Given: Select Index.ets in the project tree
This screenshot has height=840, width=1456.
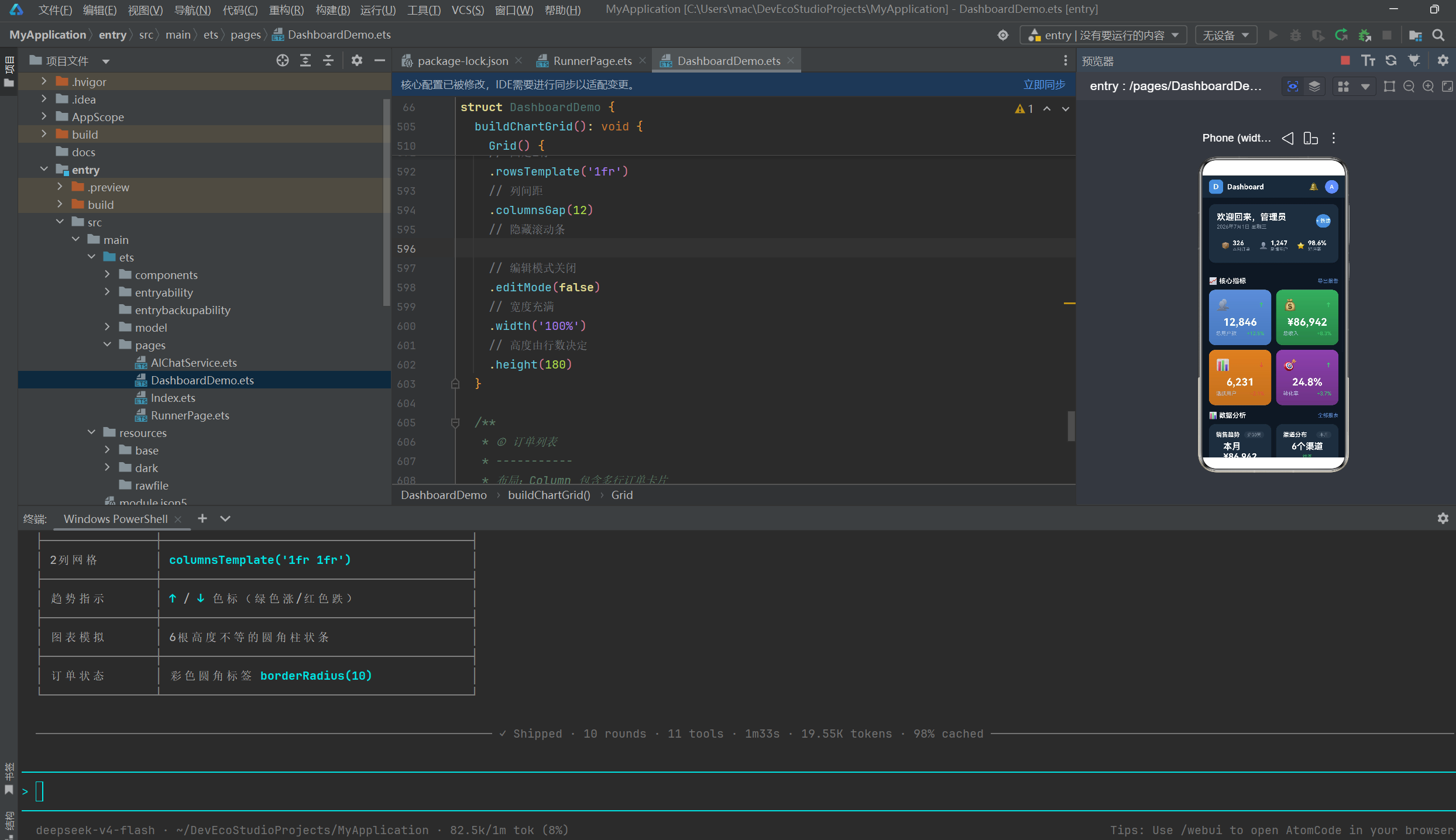Looking at the screenshot, I should pyautogui.click(x=173, y=398).
